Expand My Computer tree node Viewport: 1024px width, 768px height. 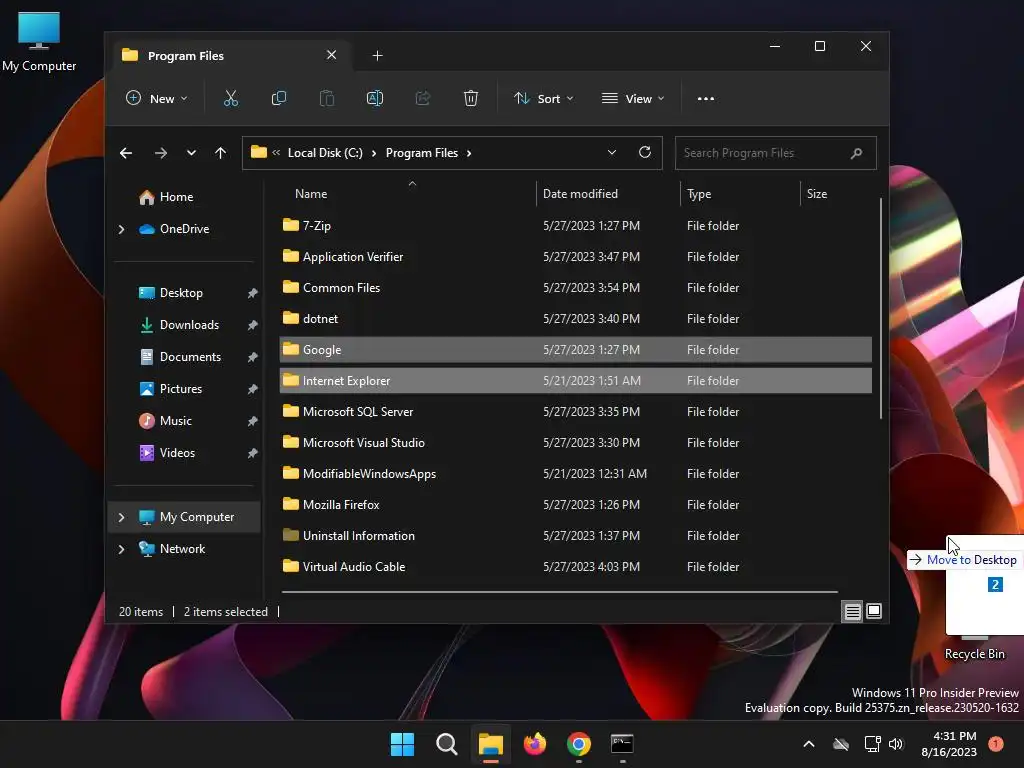121,517
